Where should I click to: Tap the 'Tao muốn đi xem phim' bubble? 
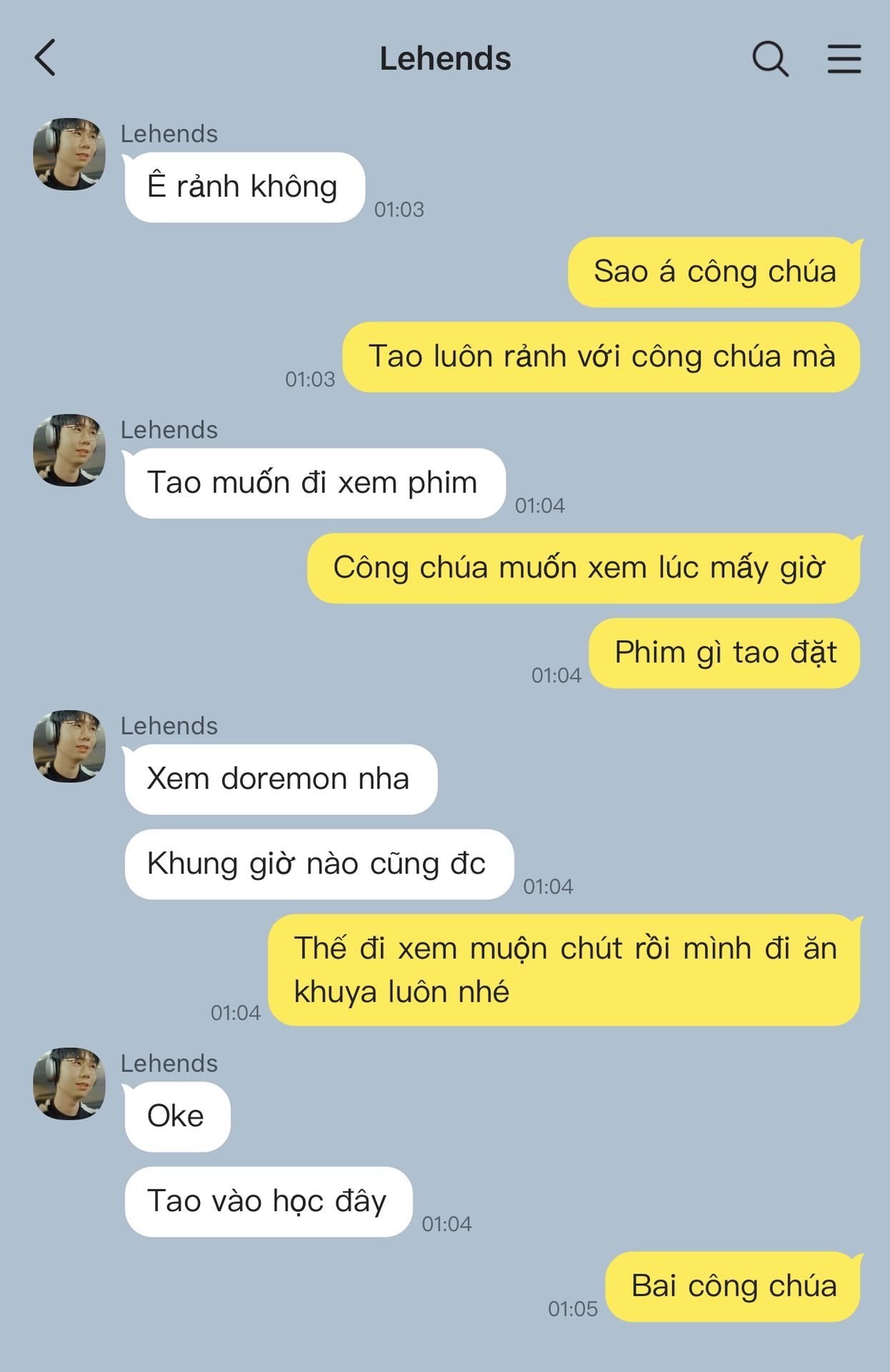tap(315, 483)
